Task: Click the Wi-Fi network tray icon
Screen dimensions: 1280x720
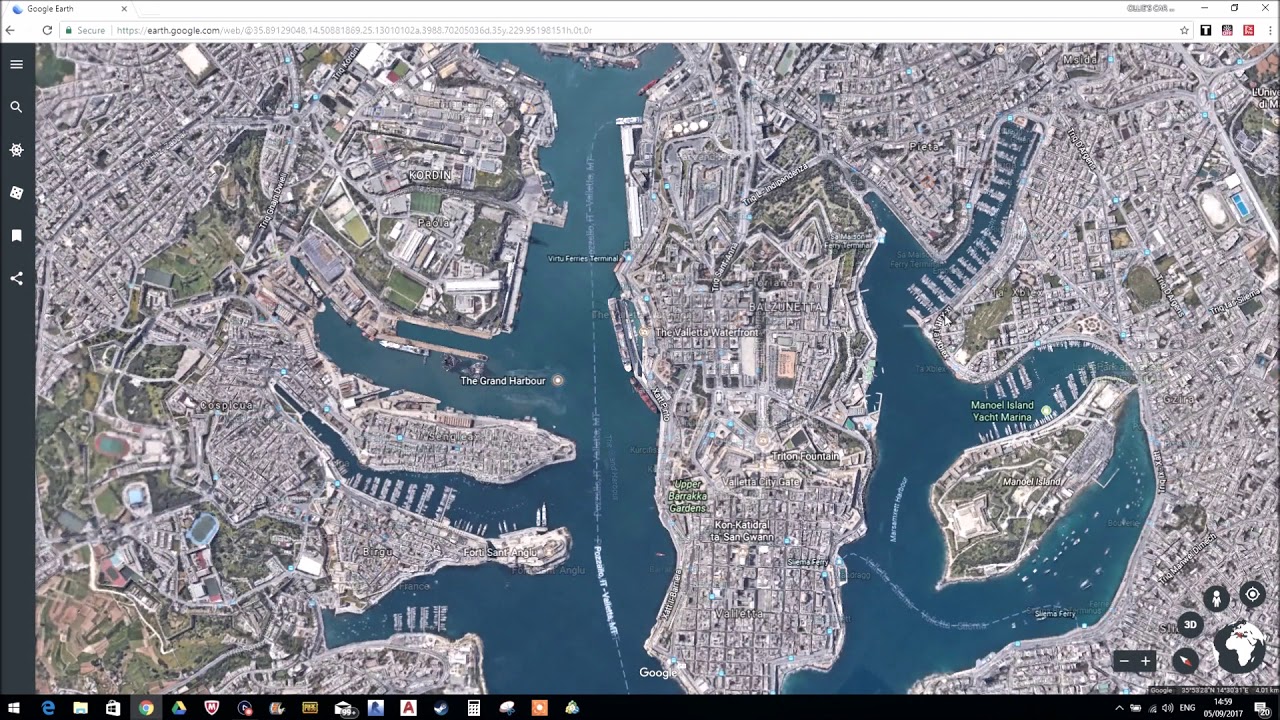Action: (1151, 708)
